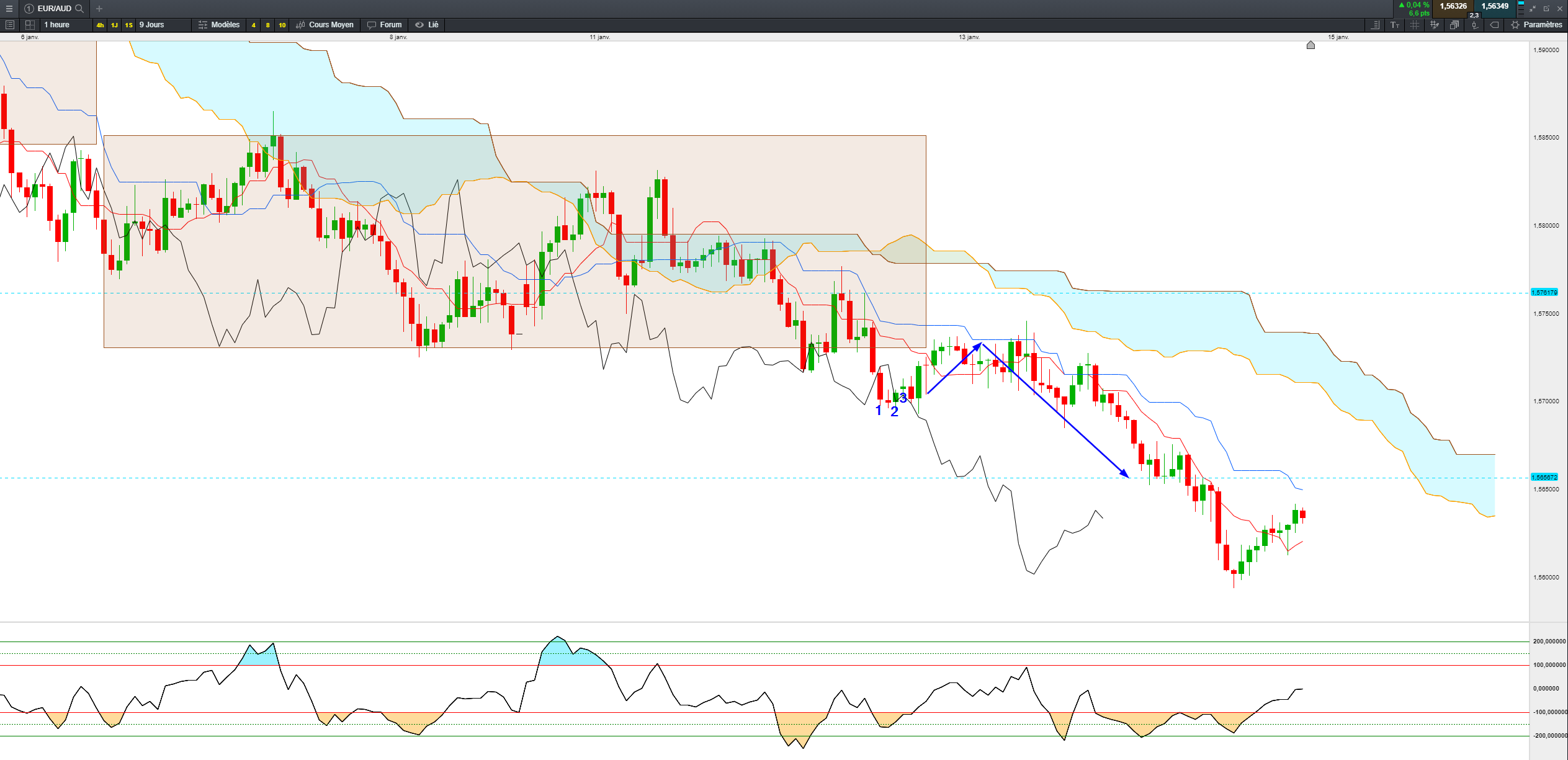Shrink the chart with inward arrows icon
This screenshot has width=1568, height=760.
(x=1533, y=9)
